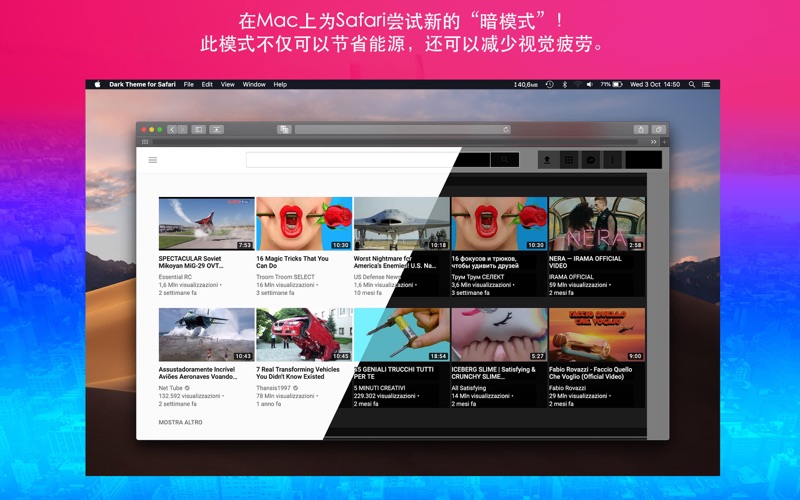Open the Net Tube channel link
800x500 pixels.
click(x=170, y=388)
